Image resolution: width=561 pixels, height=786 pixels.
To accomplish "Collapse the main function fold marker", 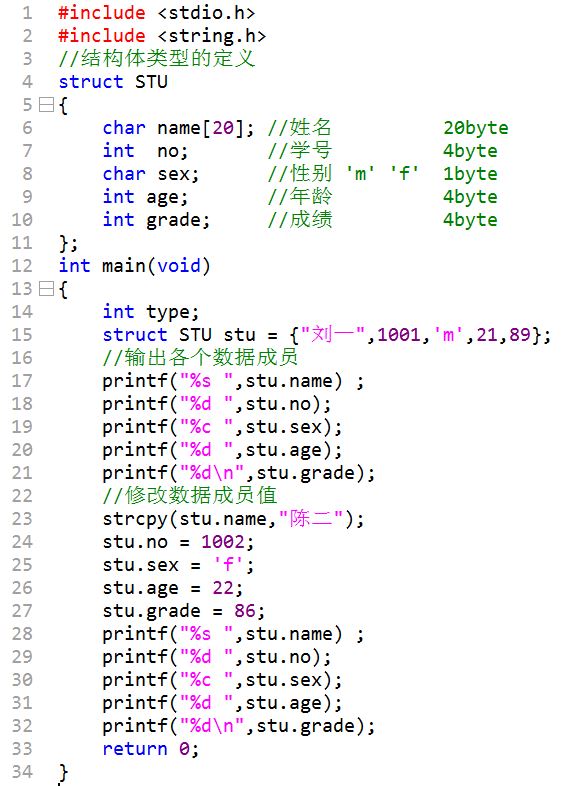I will click(x=46, y=289).
